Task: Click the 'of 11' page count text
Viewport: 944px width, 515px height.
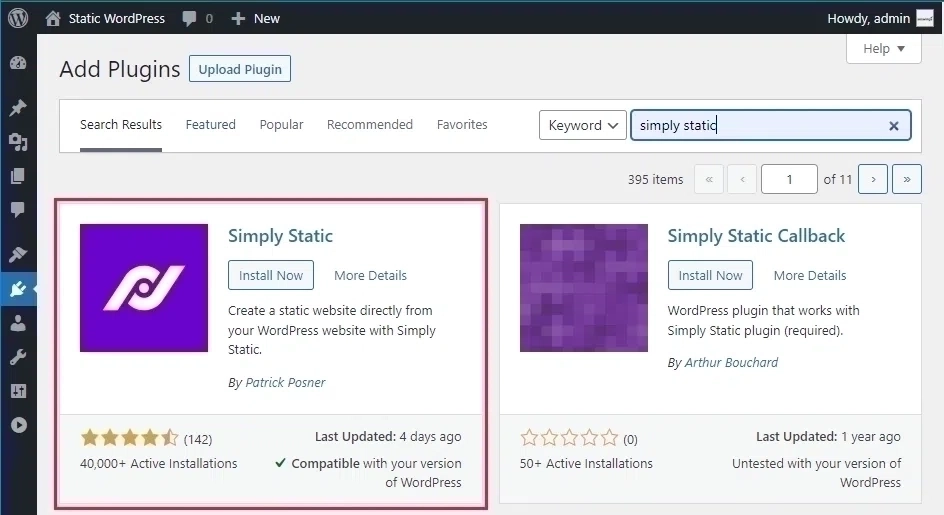Action: coord(837,179)
